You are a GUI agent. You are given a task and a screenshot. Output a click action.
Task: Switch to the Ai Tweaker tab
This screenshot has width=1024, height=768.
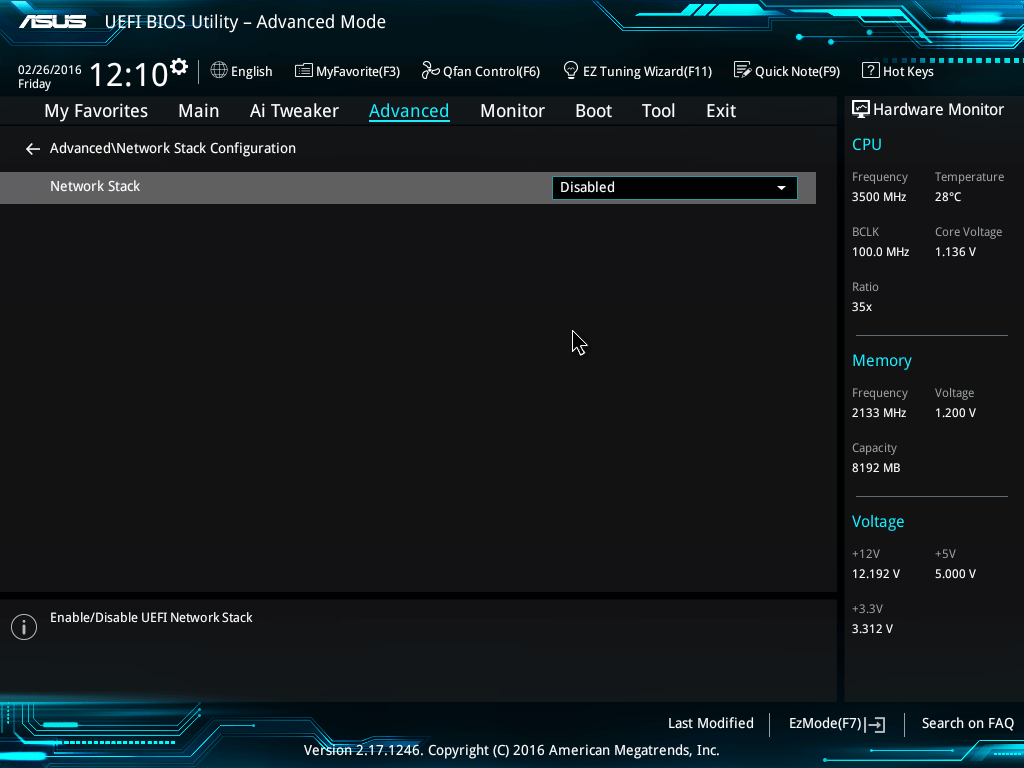[x=294, y=111]
